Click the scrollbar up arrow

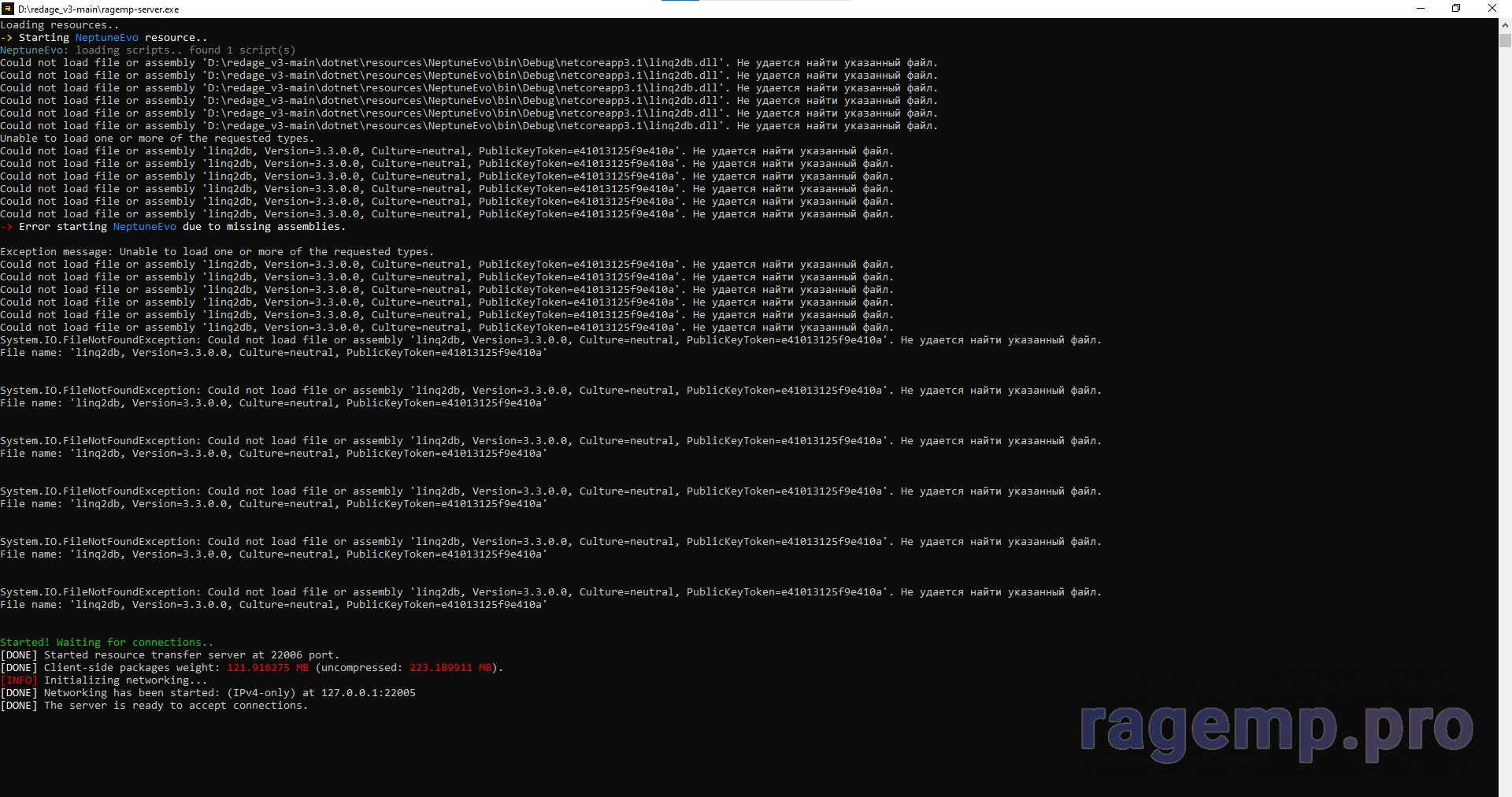point(1505,25)
